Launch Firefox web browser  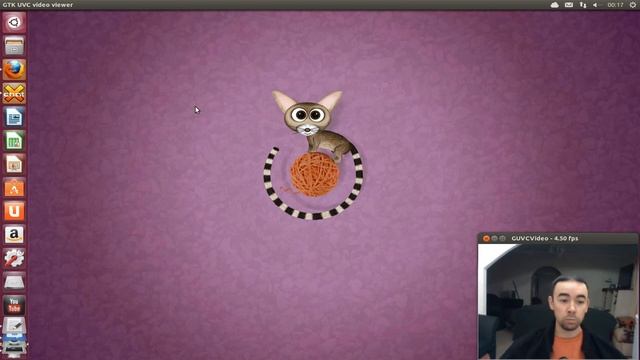point(14,70)
